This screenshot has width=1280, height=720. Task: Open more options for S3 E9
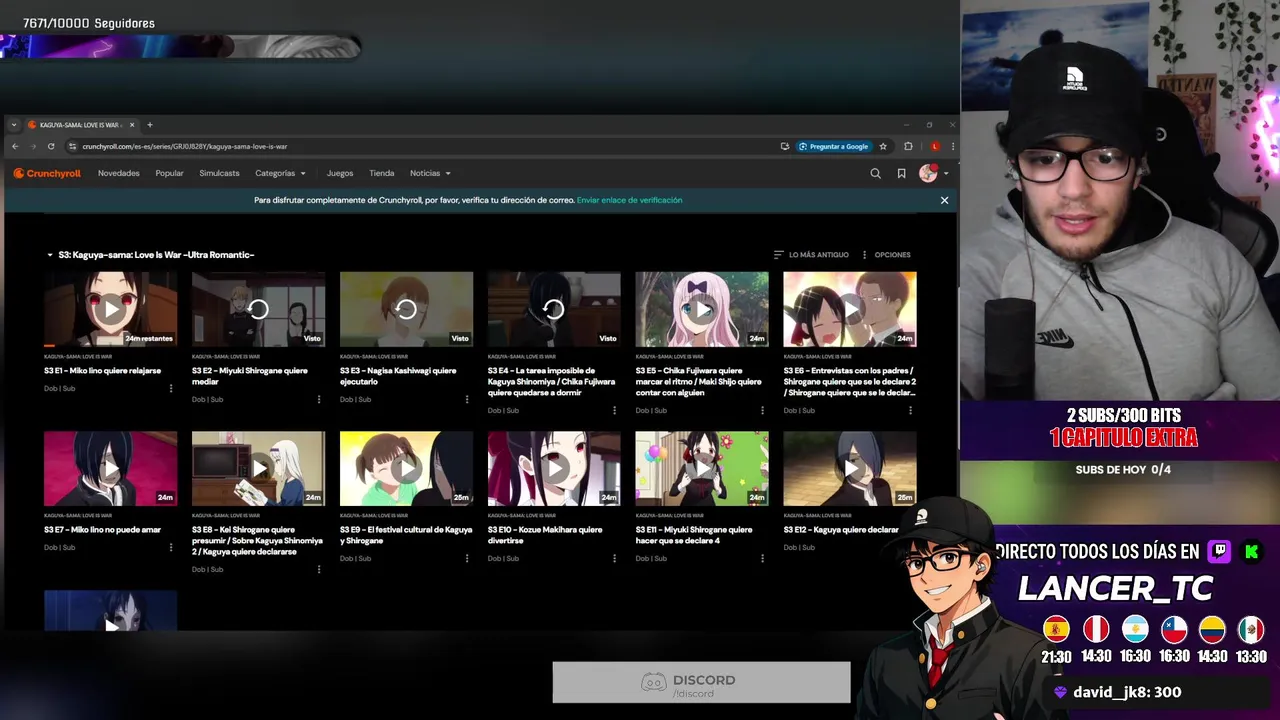pyautogui.click(x=467, y=558)
